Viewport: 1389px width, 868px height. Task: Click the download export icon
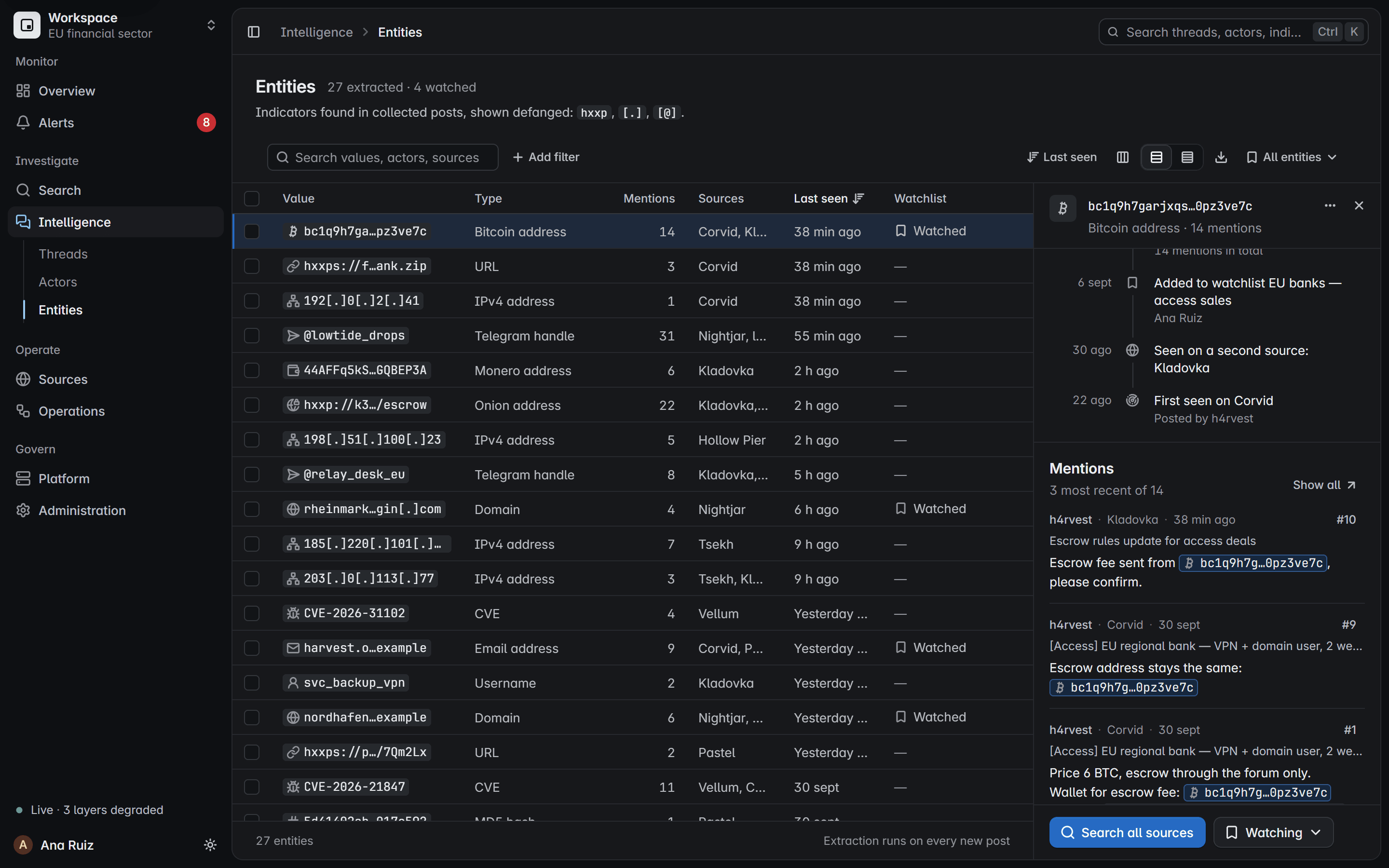click(x=1221, y=157)
